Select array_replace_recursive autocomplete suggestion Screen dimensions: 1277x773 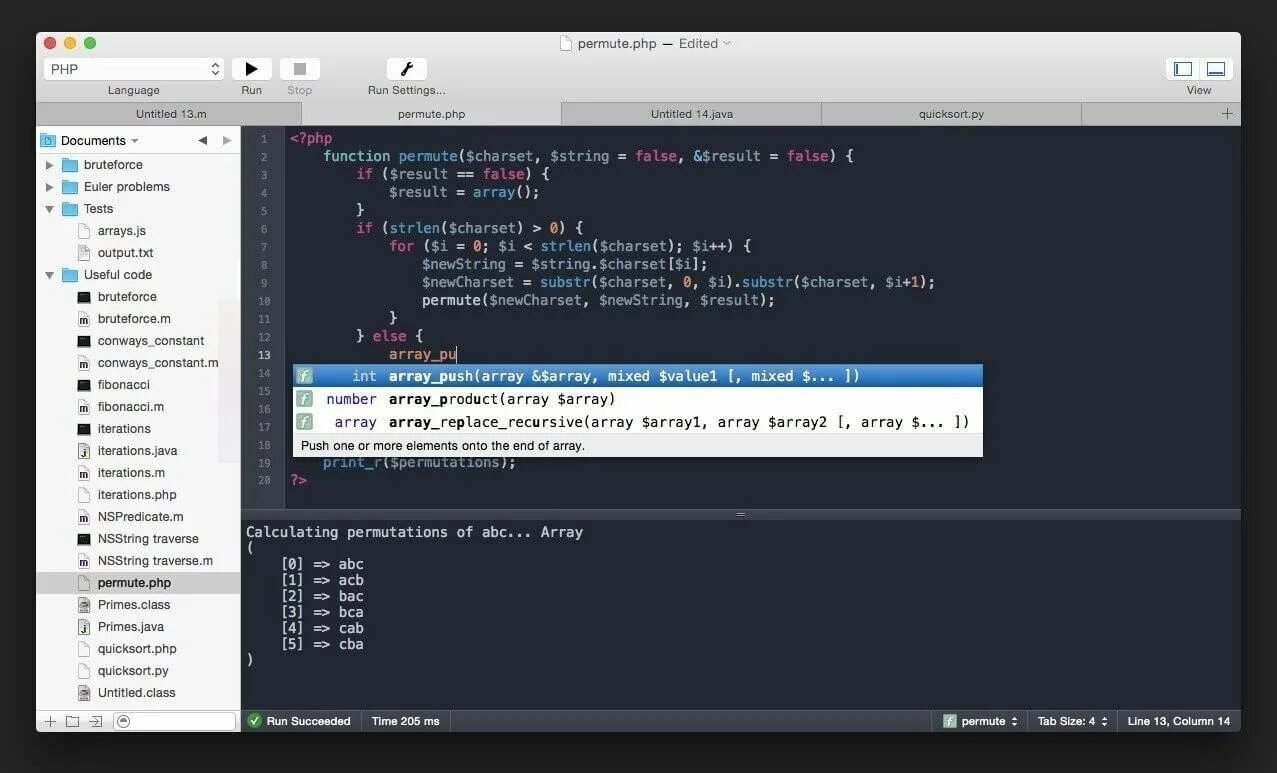[637, 422]
